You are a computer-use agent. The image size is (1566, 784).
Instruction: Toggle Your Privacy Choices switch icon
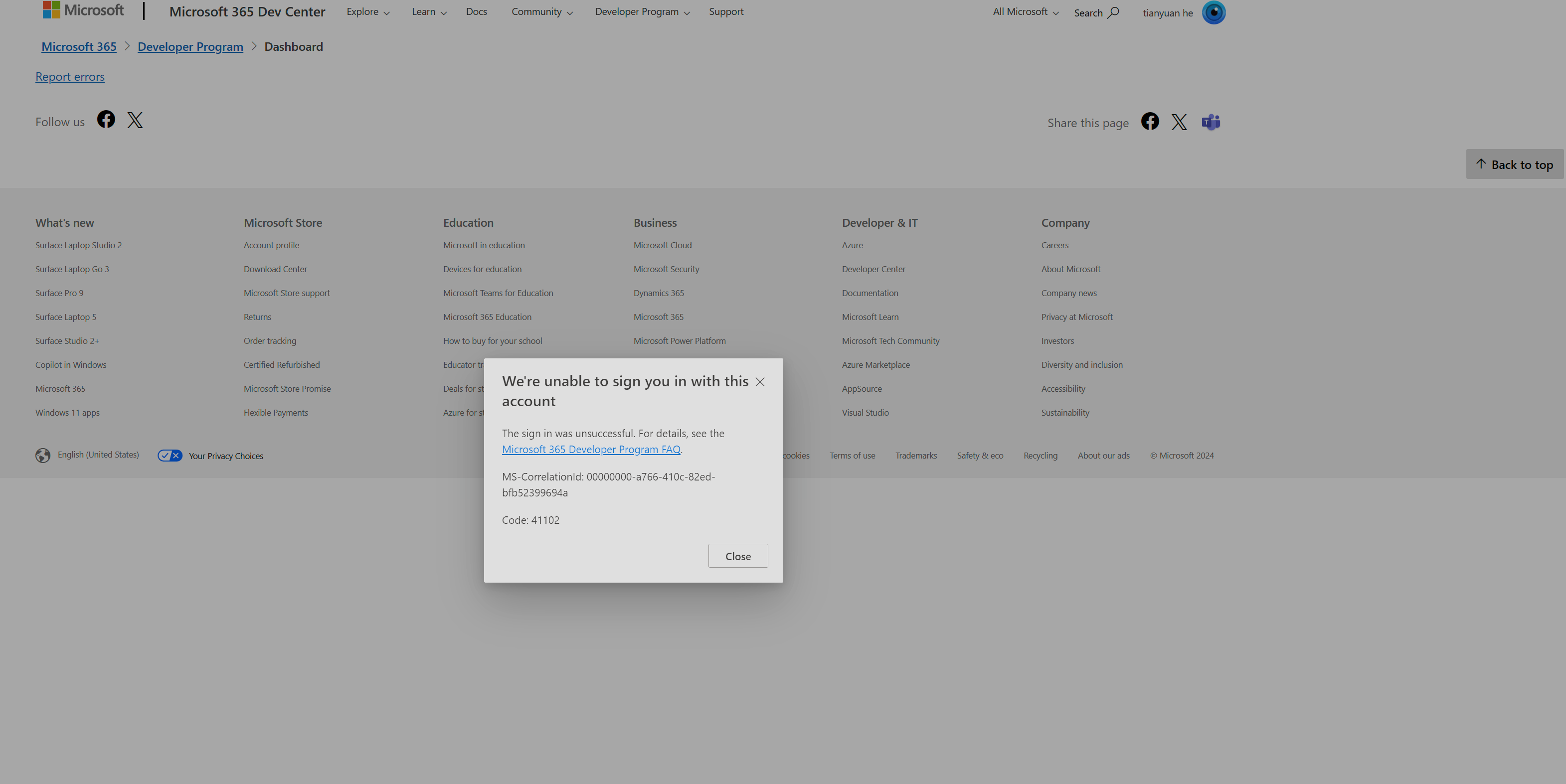pyautogui.click(x=170, y=455)
